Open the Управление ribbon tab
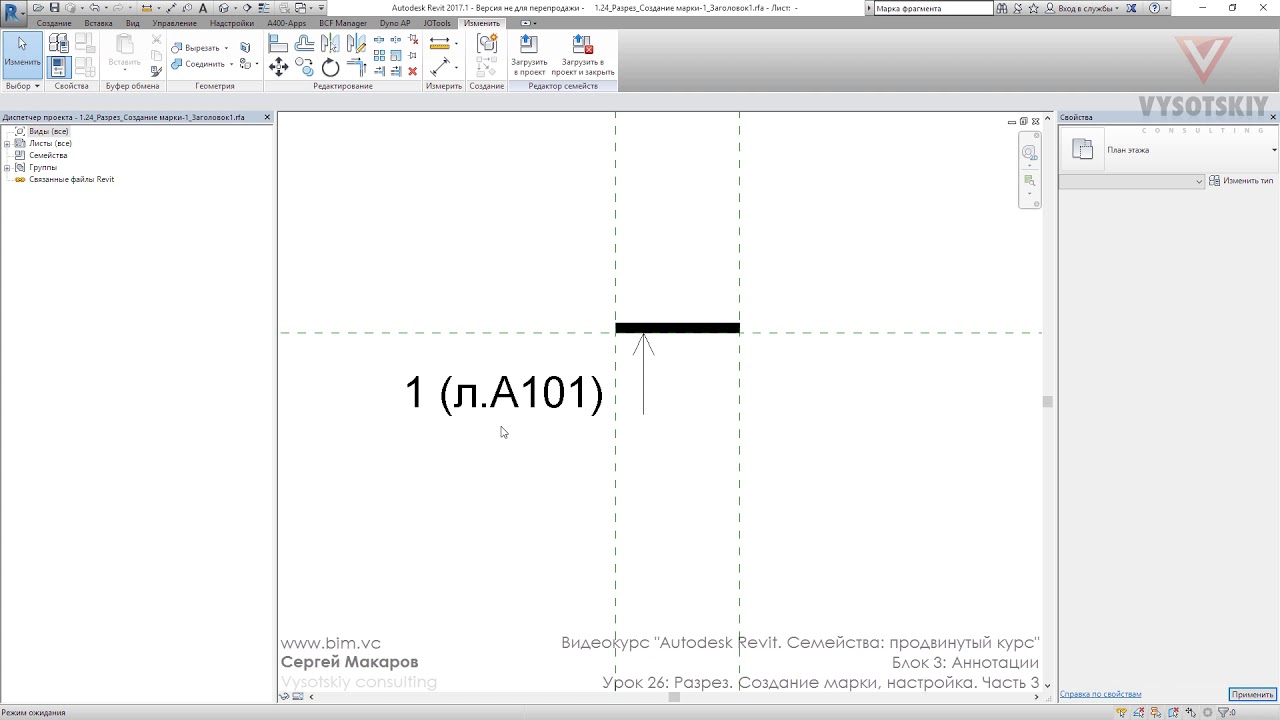This screenshot has height=720, width=1280. [x=175, y=23]
